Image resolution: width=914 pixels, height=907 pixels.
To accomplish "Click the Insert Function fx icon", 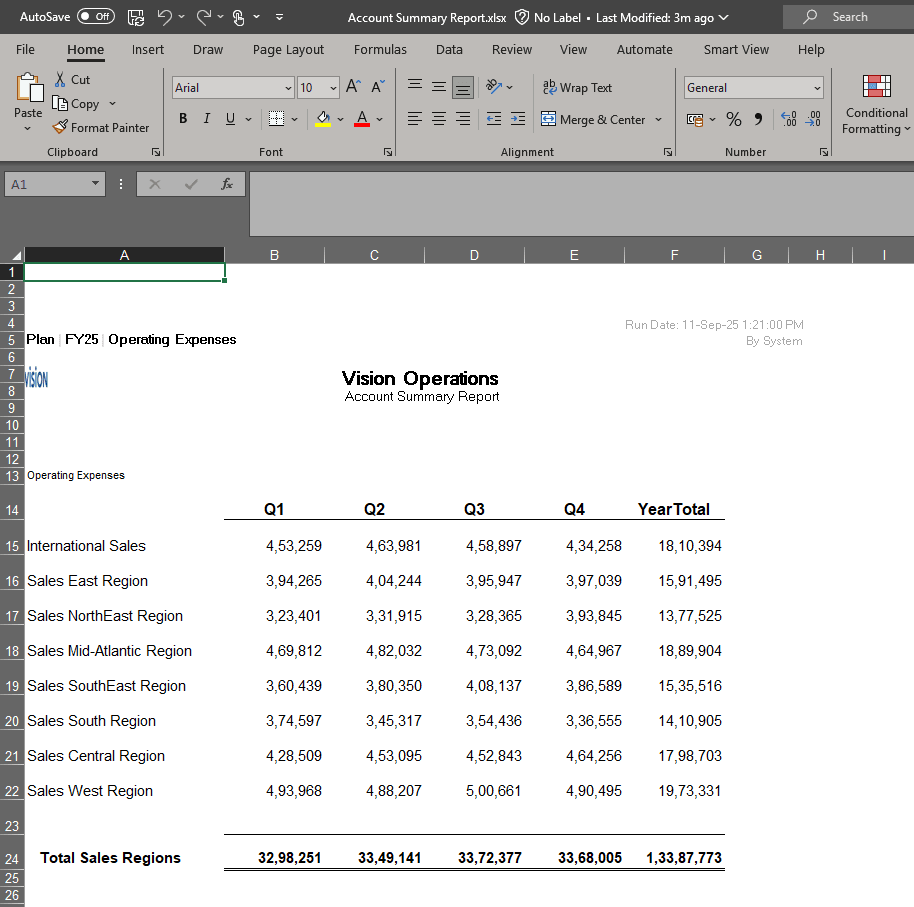I will (x=227, y=184).
